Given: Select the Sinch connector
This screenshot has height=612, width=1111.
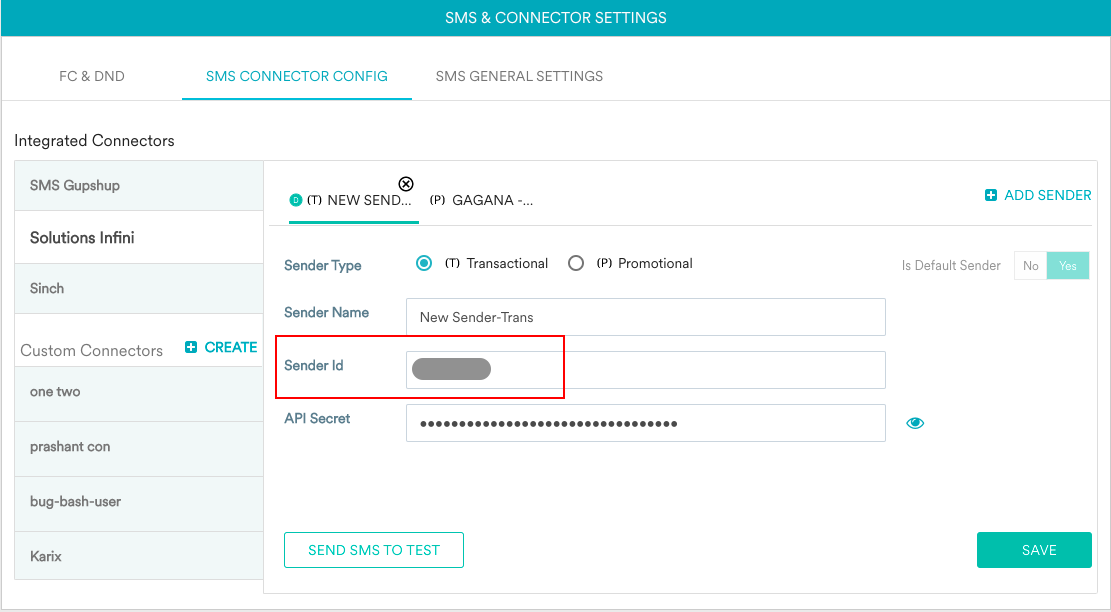Looking at the screenshot, I should click(x=139, y=288).
